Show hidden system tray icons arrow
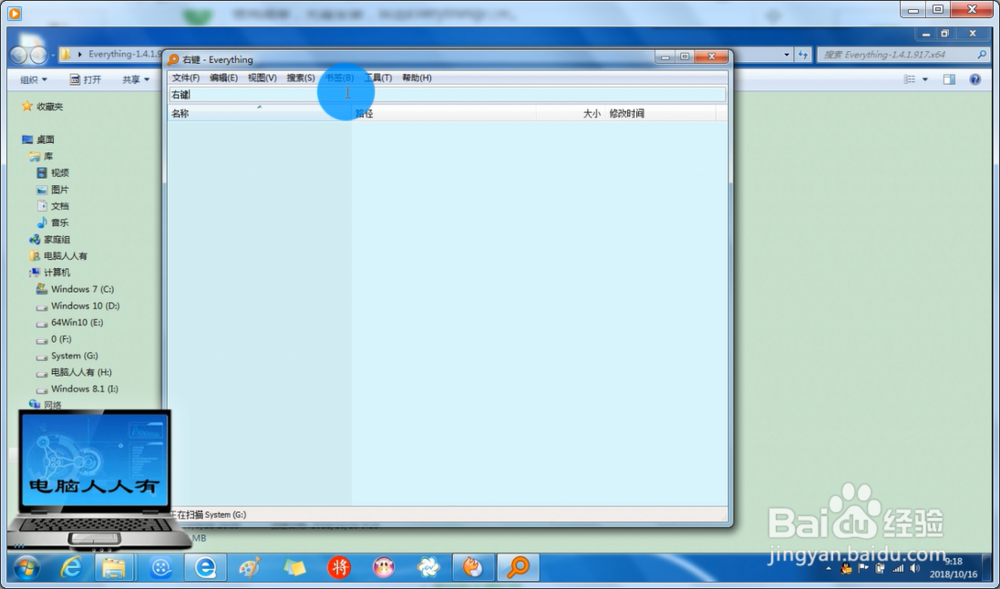 828,569
